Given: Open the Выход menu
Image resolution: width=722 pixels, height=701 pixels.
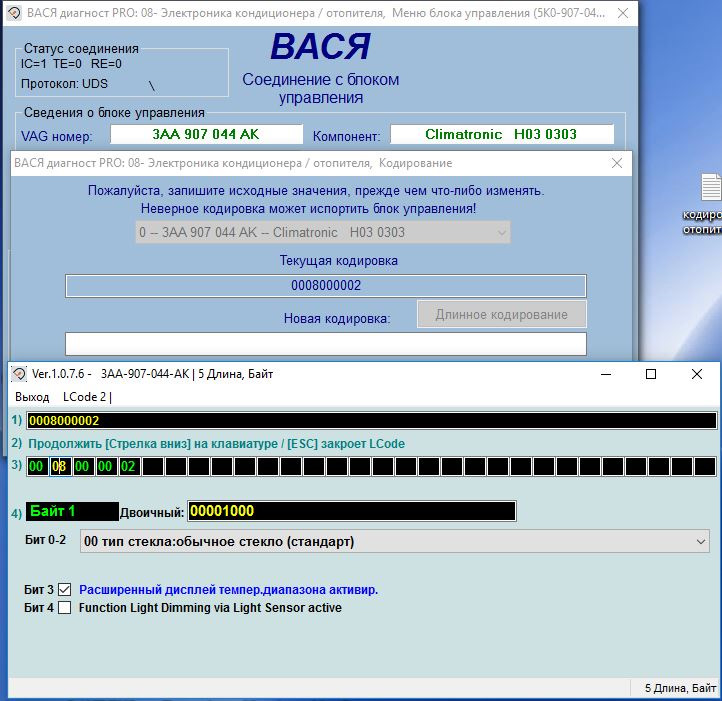Looking at the screenshot, I should (32, 397).
